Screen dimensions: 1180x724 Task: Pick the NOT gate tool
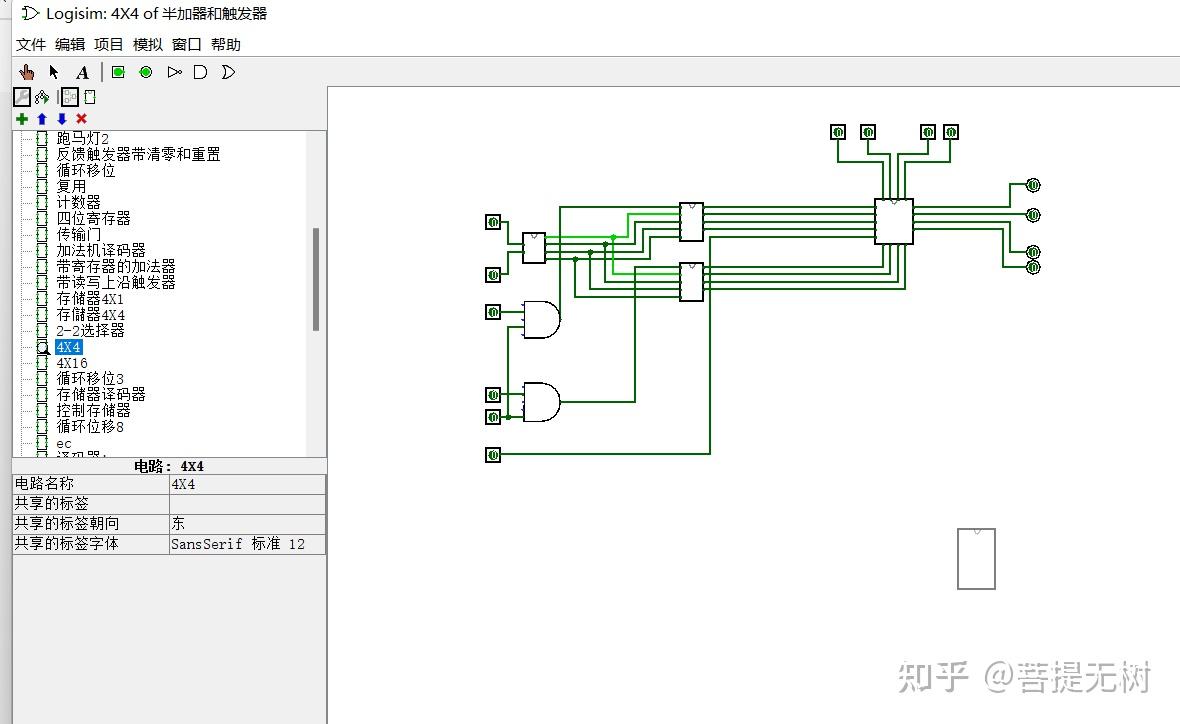(173, 71)
